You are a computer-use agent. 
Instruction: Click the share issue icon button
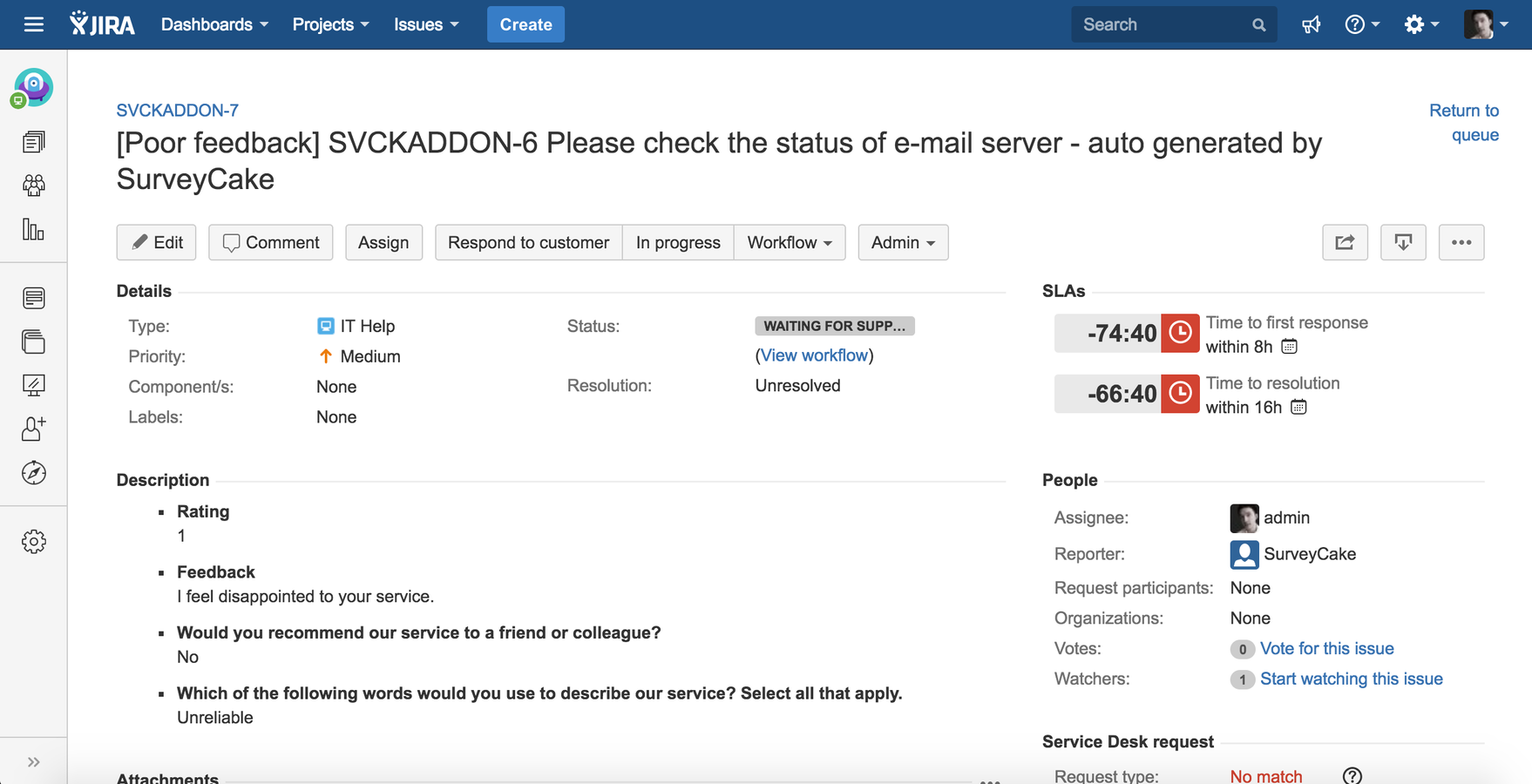pyautogui.click(x=1345, y=242)
